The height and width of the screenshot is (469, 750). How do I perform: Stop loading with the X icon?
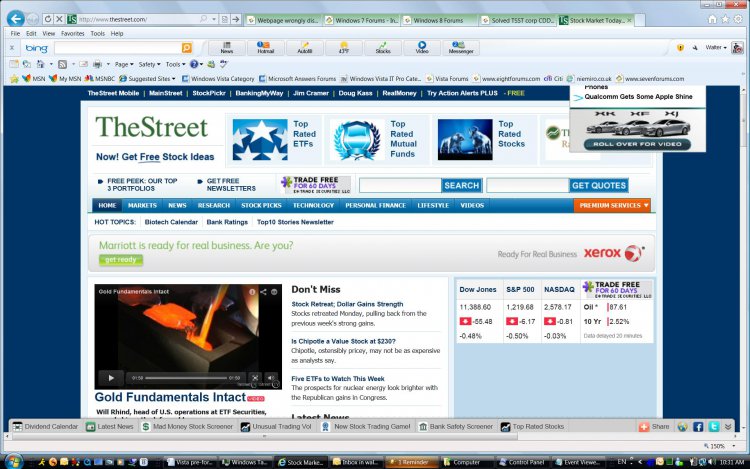(x=59, y=19)
